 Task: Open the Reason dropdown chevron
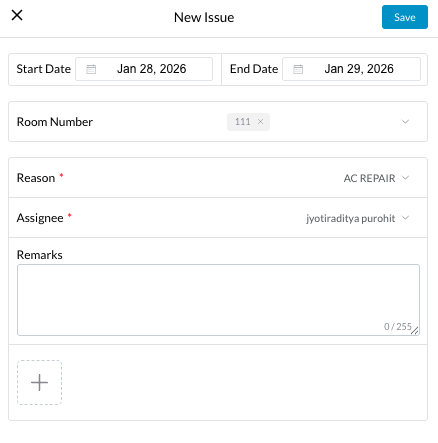[x=405, y=178]
